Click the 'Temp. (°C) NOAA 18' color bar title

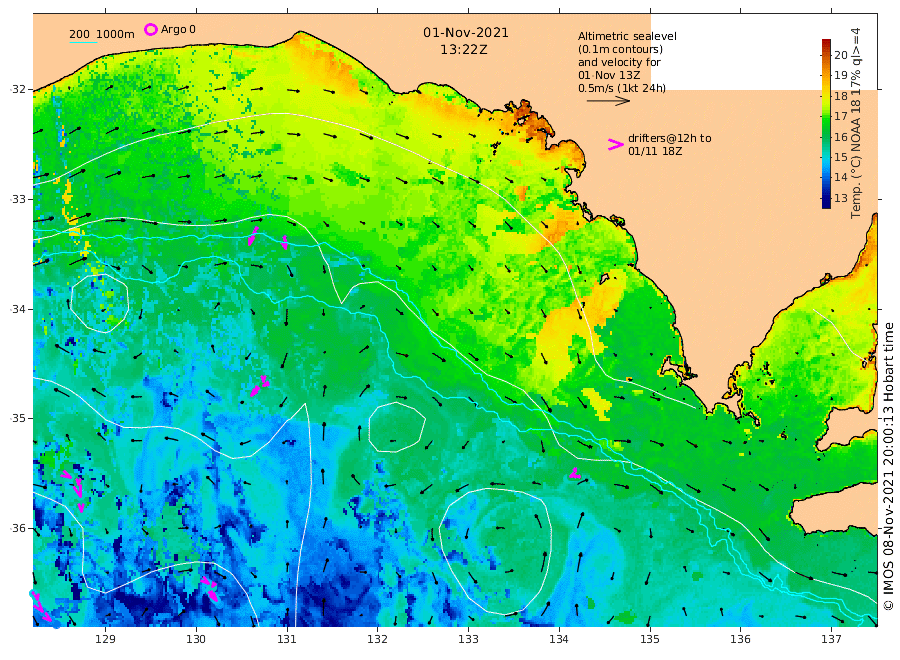(x=856, y=158)
